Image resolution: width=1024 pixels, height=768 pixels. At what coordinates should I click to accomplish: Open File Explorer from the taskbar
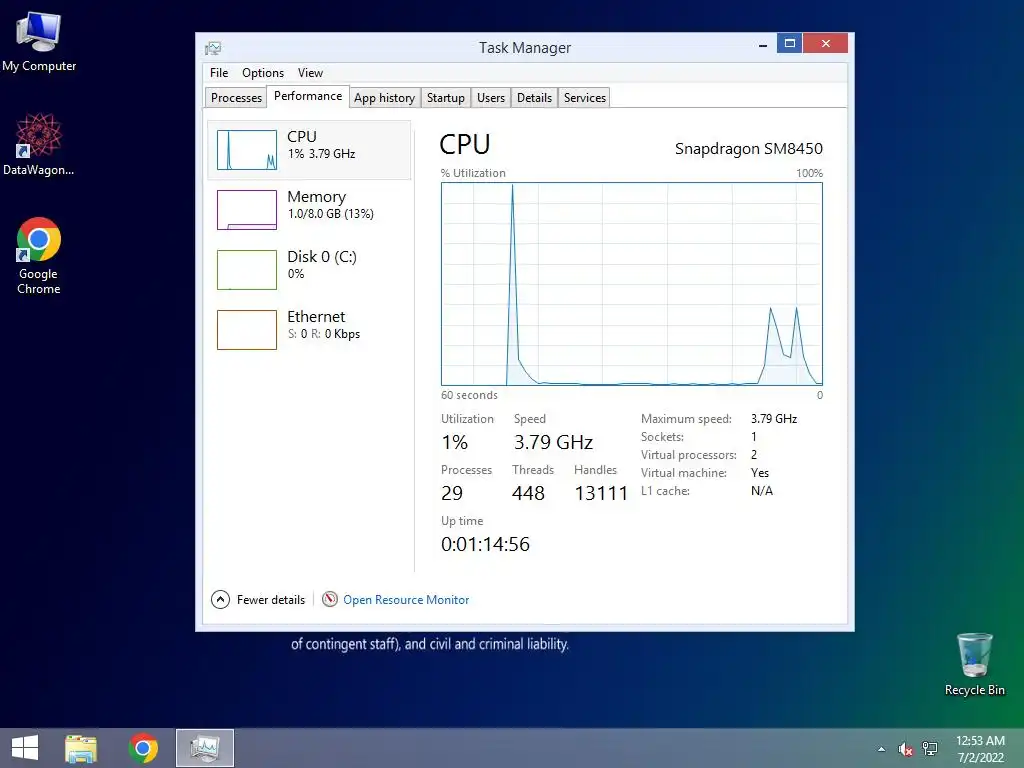coord(81,748)
